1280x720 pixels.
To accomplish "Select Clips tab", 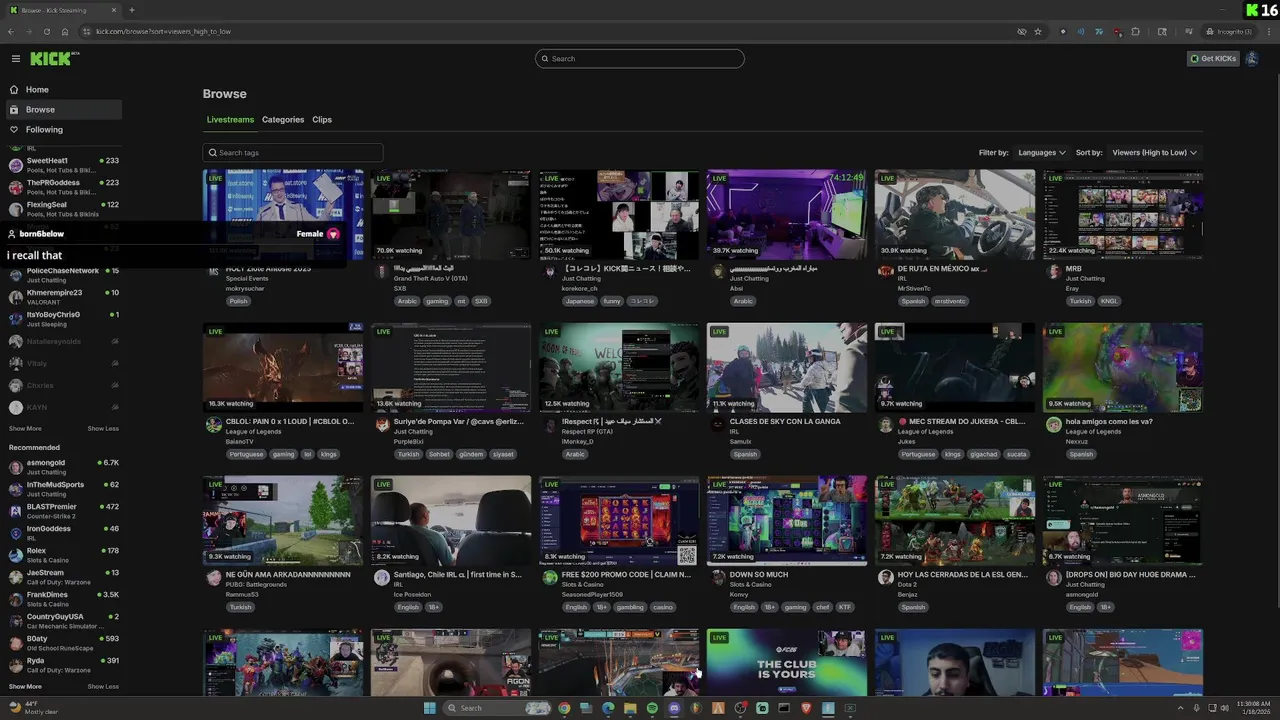I will point(322,120).
